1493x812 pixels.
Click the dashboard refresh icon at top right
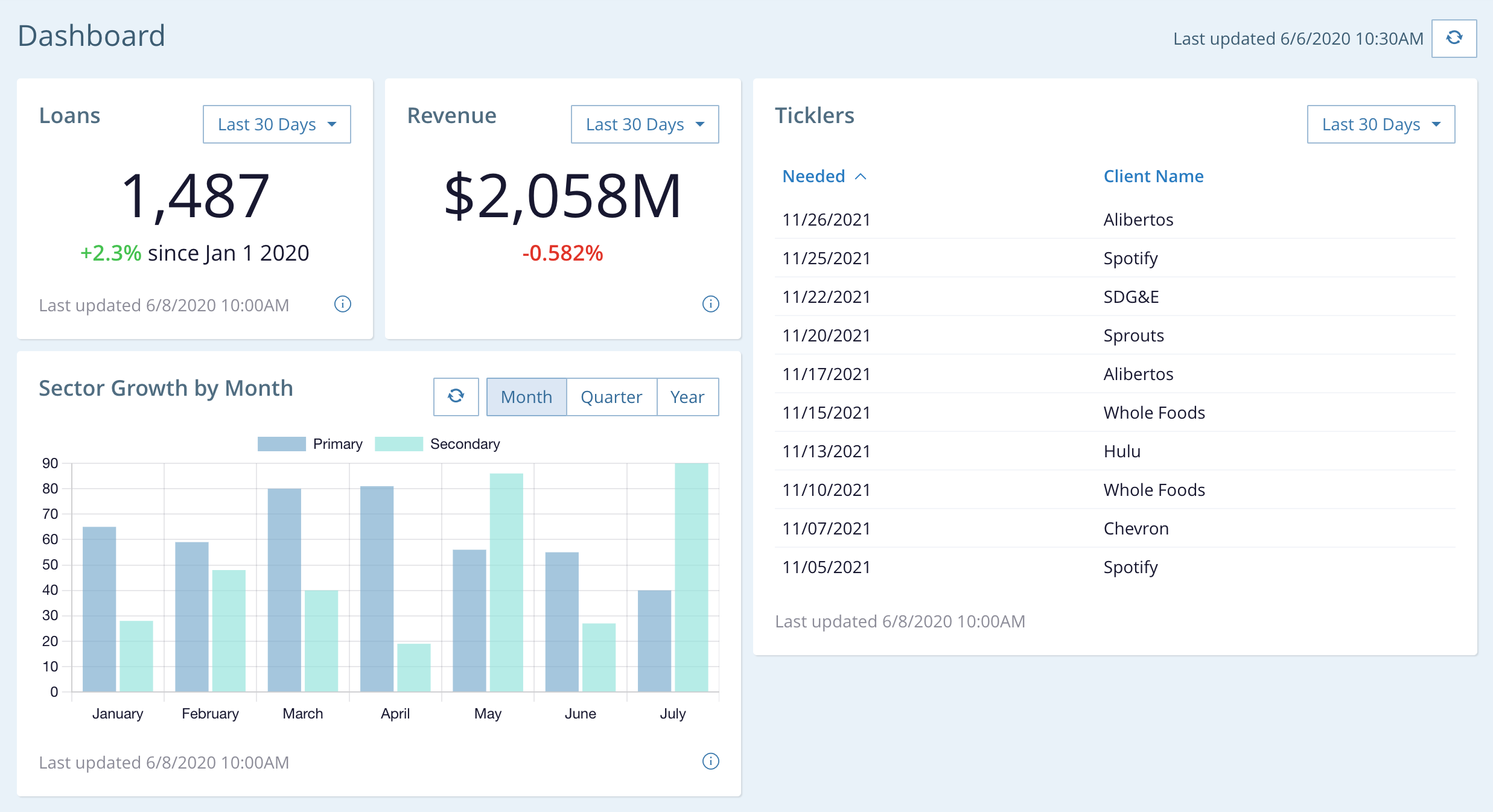tap(1454, 38)
